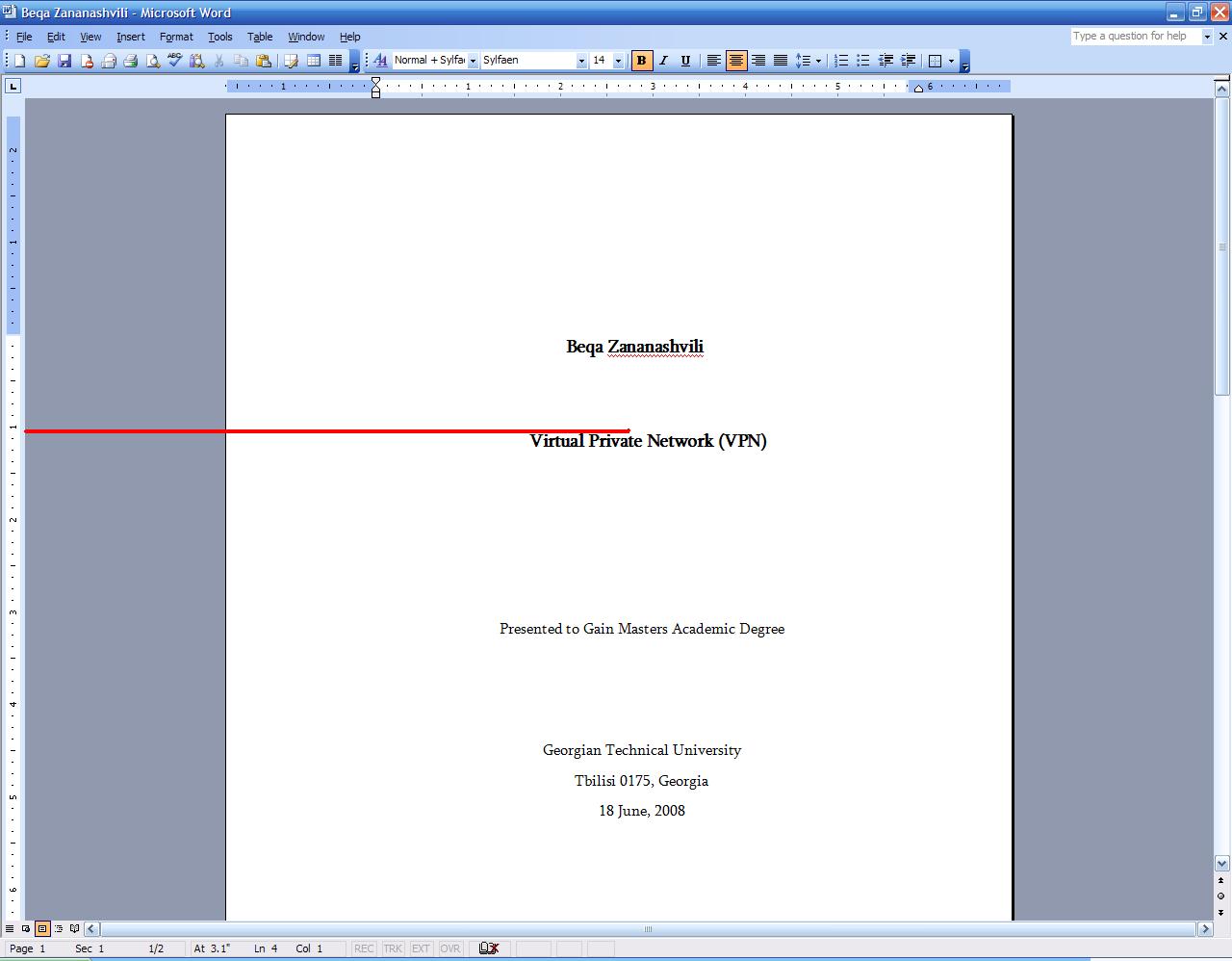Click the 'Type a question for help' box
Image resolution: width=1232 pixels, height=961 pixels.
[1136, 36]
